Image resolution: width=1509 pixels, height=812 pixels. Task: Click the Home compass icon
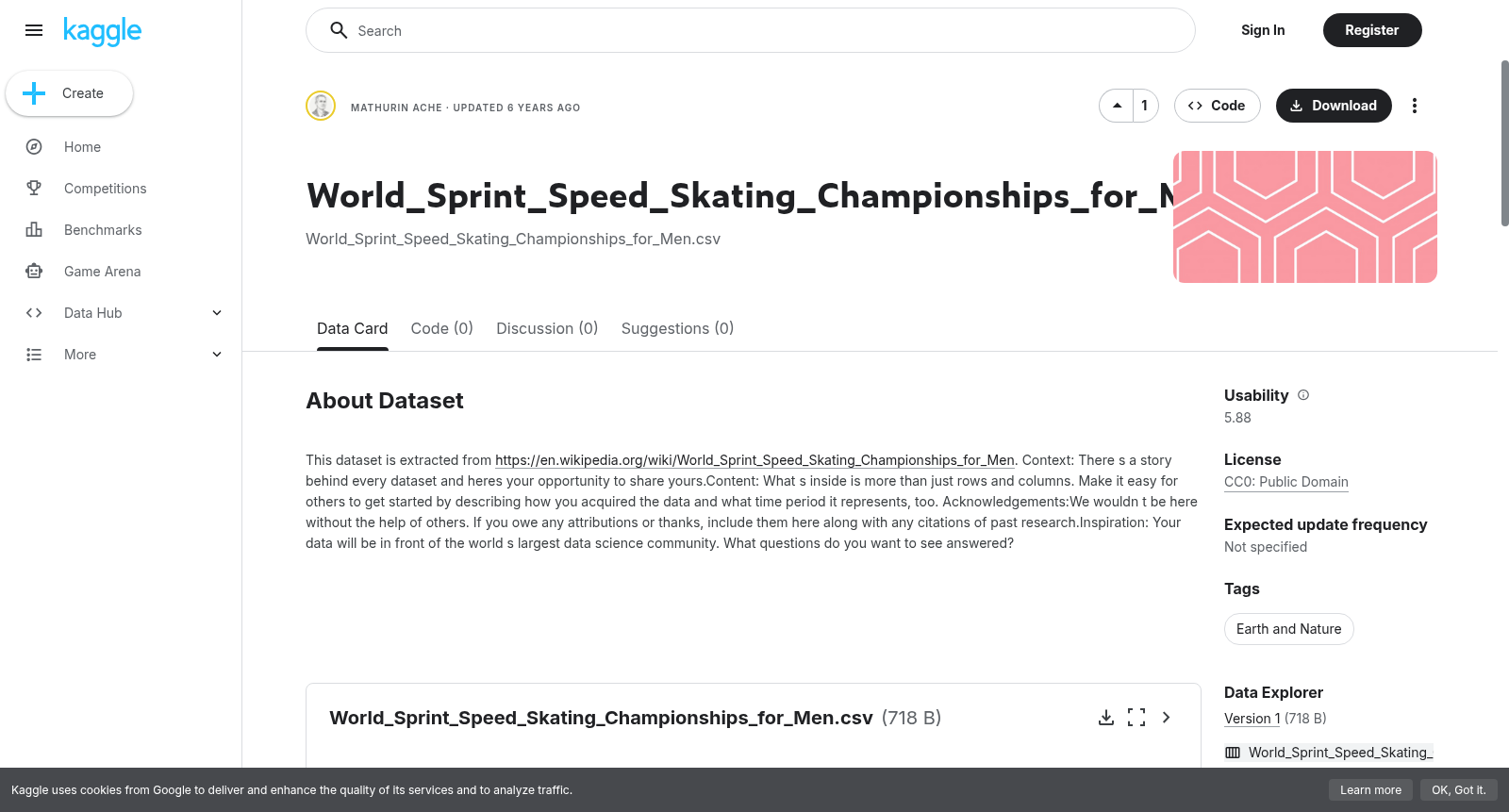point(34,147)
